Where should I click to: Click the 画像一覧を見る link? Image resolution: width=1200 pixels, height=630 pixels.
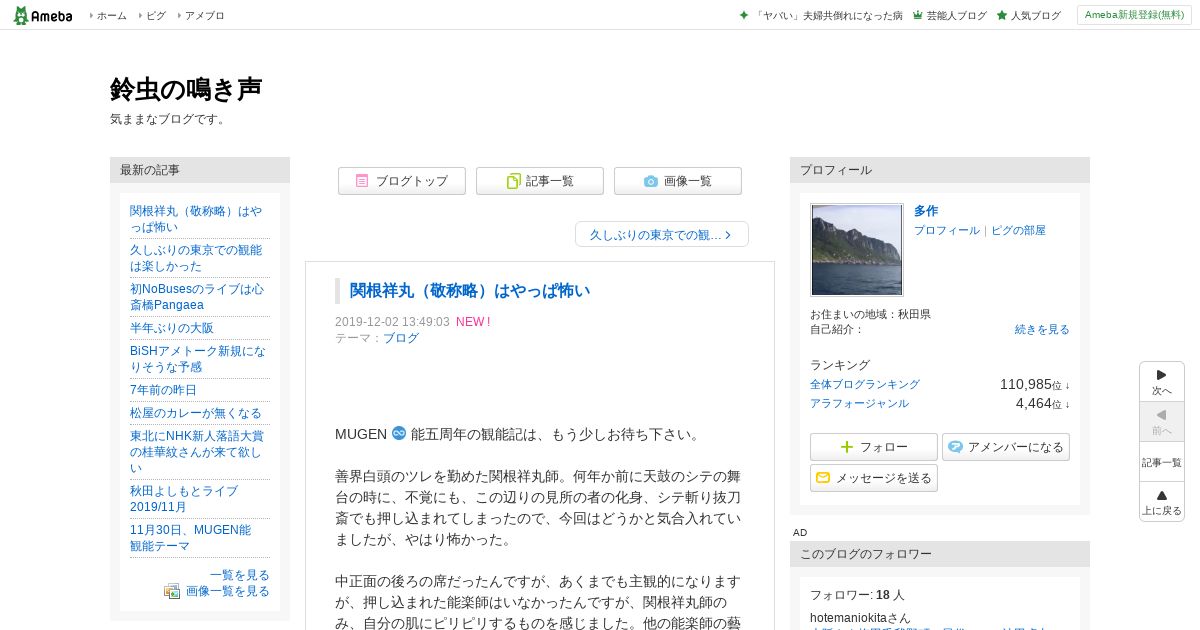(x=228, y=591)
